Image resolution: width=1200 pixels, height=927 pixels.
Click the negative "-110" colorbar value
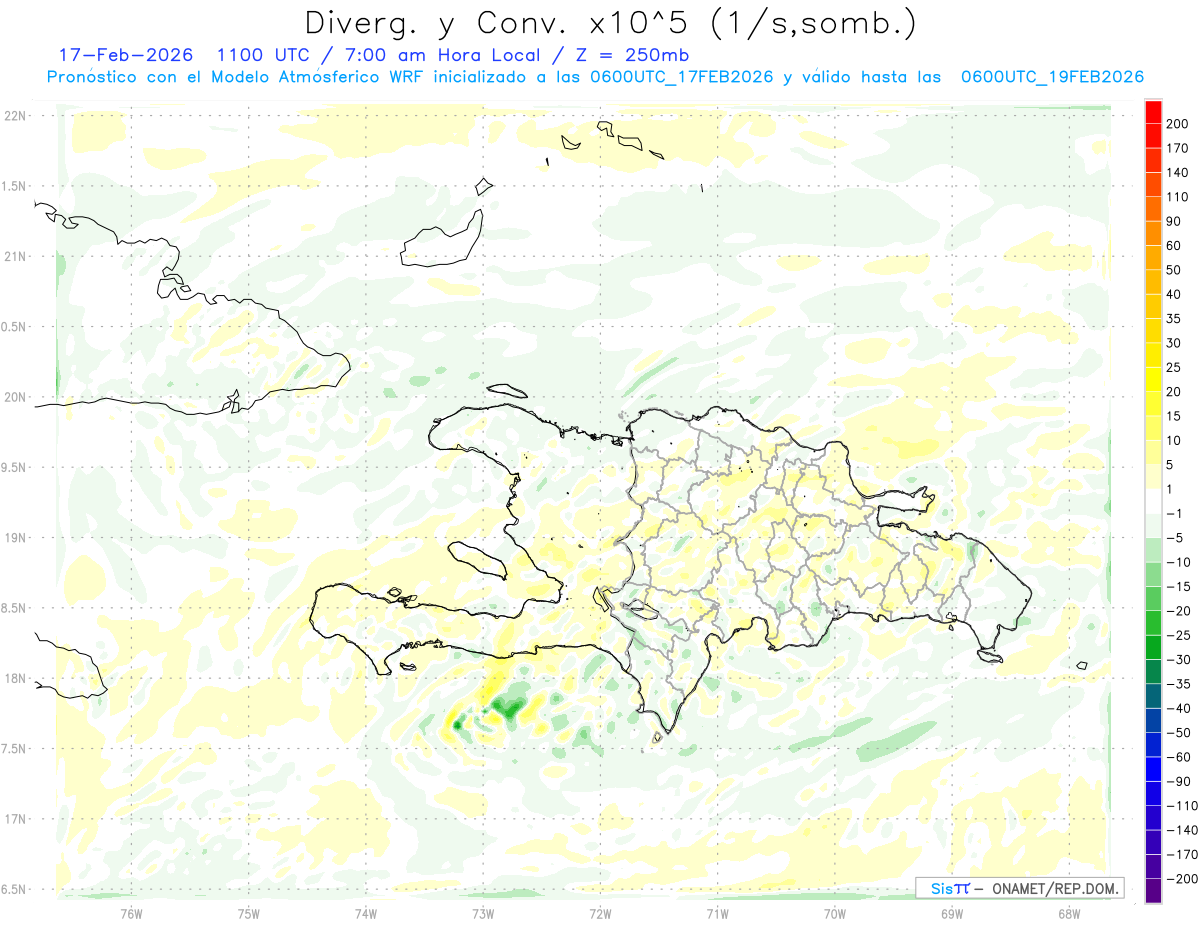click(1181, 806)
